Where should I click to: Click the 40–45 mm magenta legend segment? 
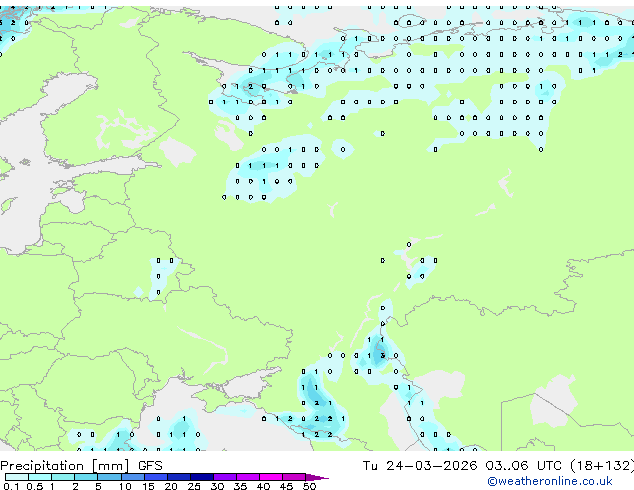click(x=271, y=477)
